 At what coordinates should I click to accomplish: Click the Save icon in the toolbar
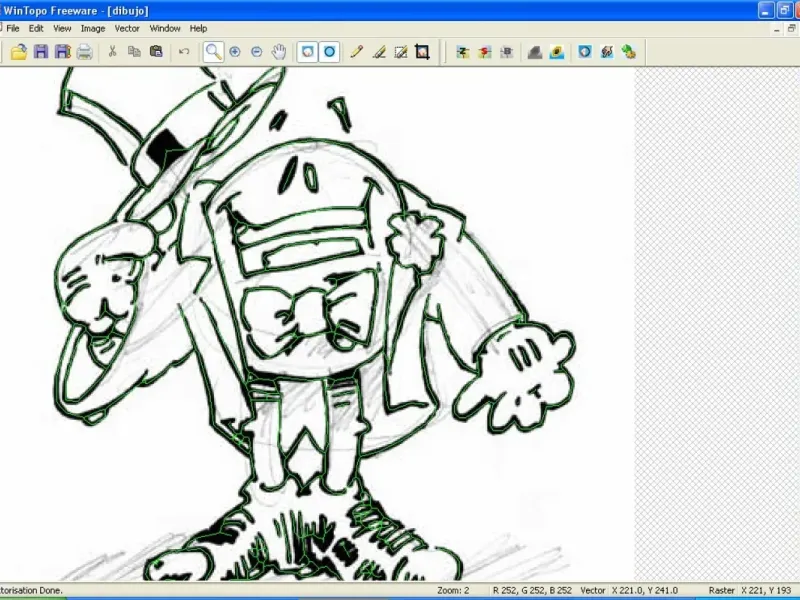[41, 52]
